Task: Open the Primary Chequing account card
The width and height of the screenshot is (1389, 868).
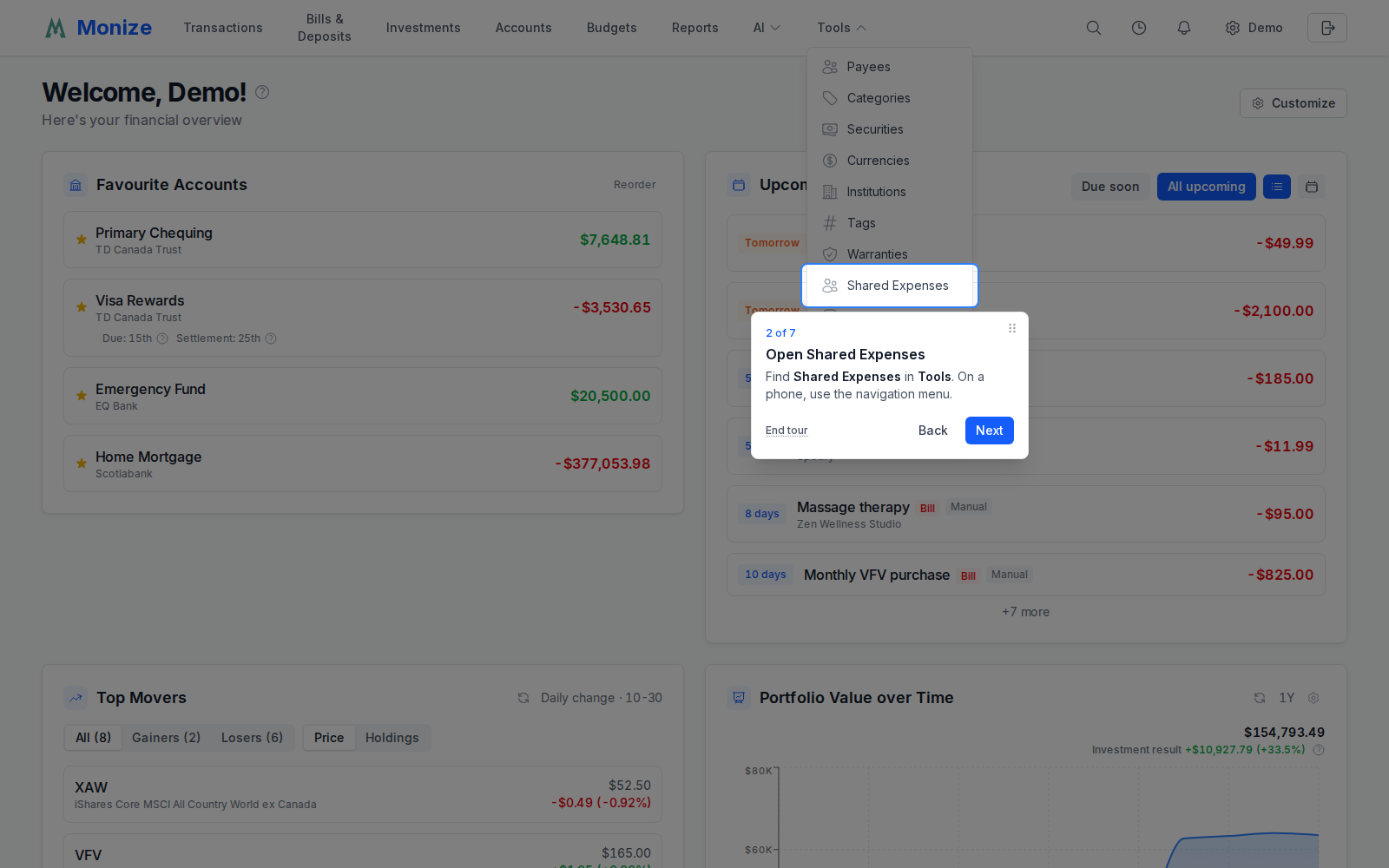Action: (363, 240)
